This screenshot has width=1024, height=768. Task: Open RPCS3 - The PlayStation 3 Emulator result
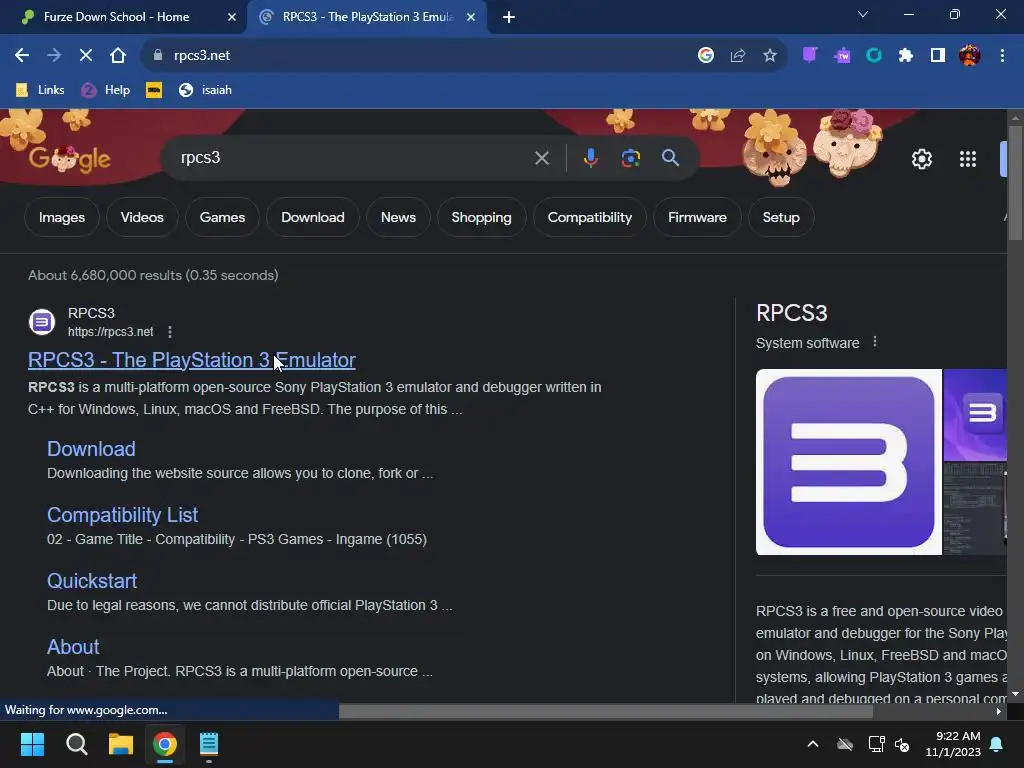coord(191,360)
